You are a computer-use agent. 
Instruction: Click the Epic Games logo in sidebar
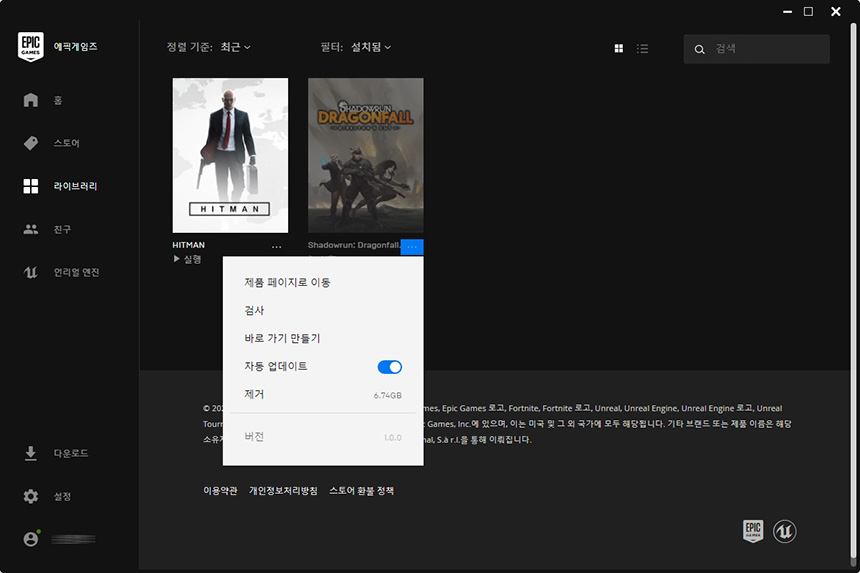coord(31,47)
